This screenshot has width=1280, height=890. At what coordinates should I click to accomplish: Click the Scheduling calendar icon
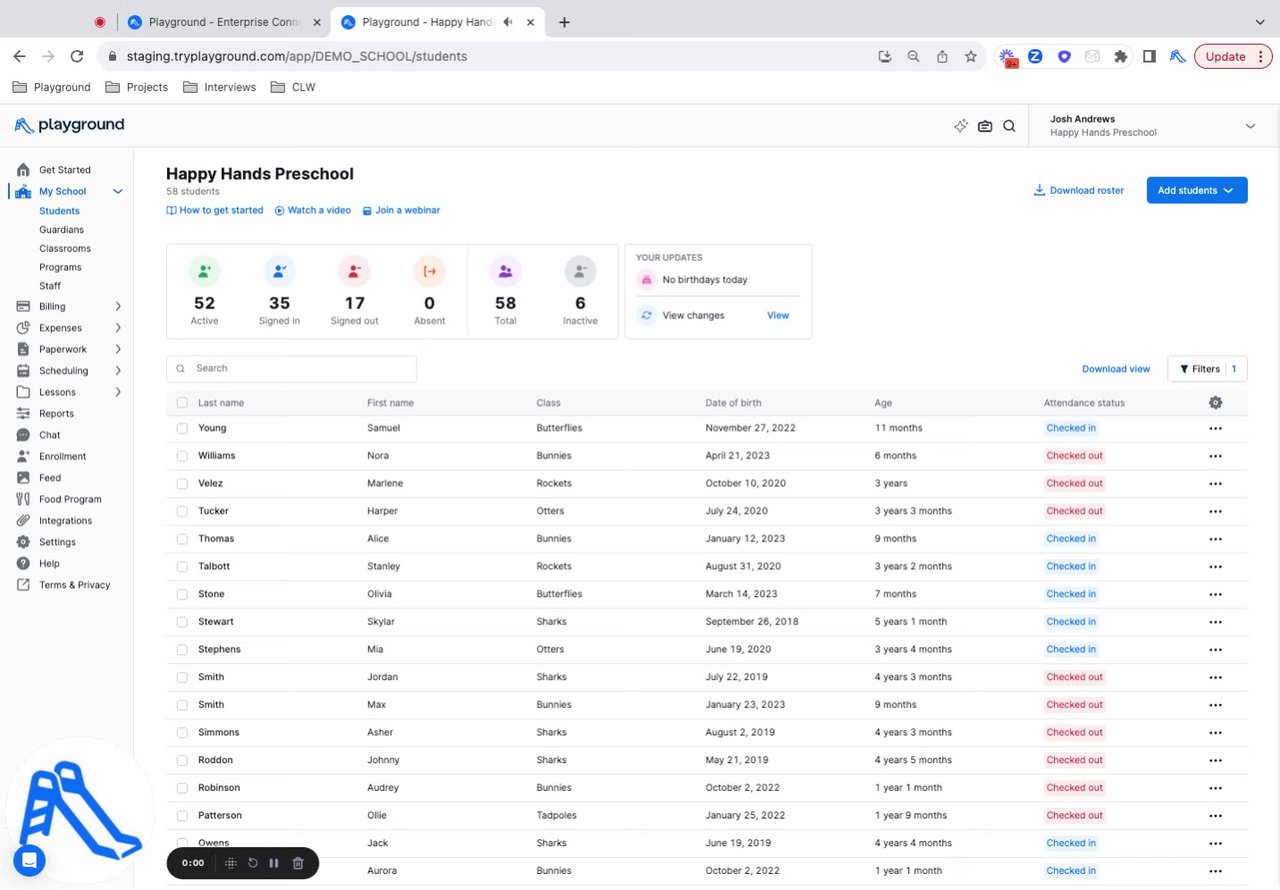coord(23,371)
